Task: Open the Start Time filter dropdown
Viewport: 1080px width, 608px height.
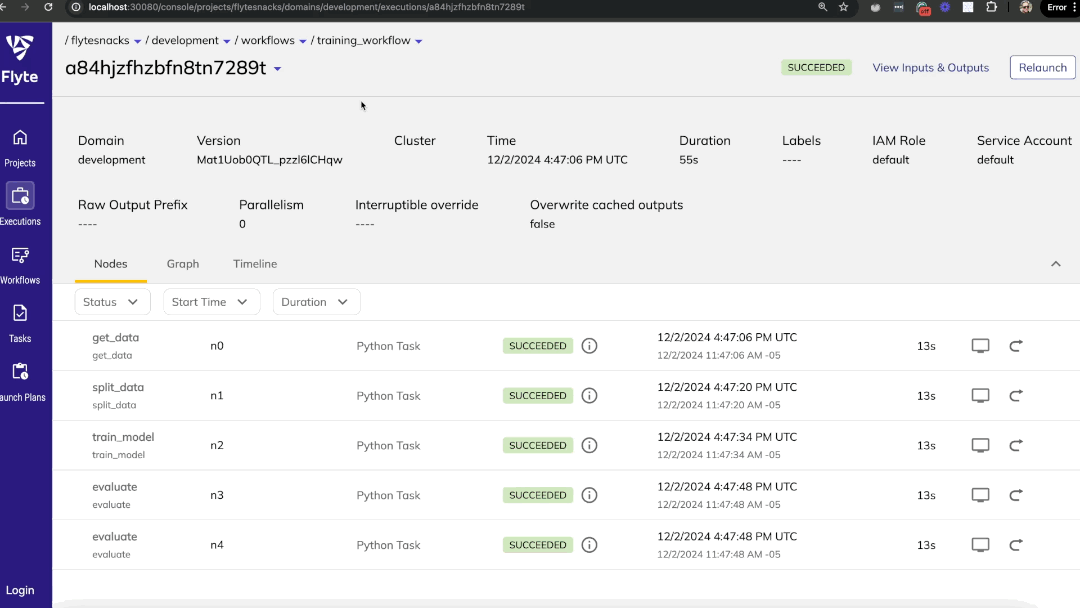Action: 211,302
